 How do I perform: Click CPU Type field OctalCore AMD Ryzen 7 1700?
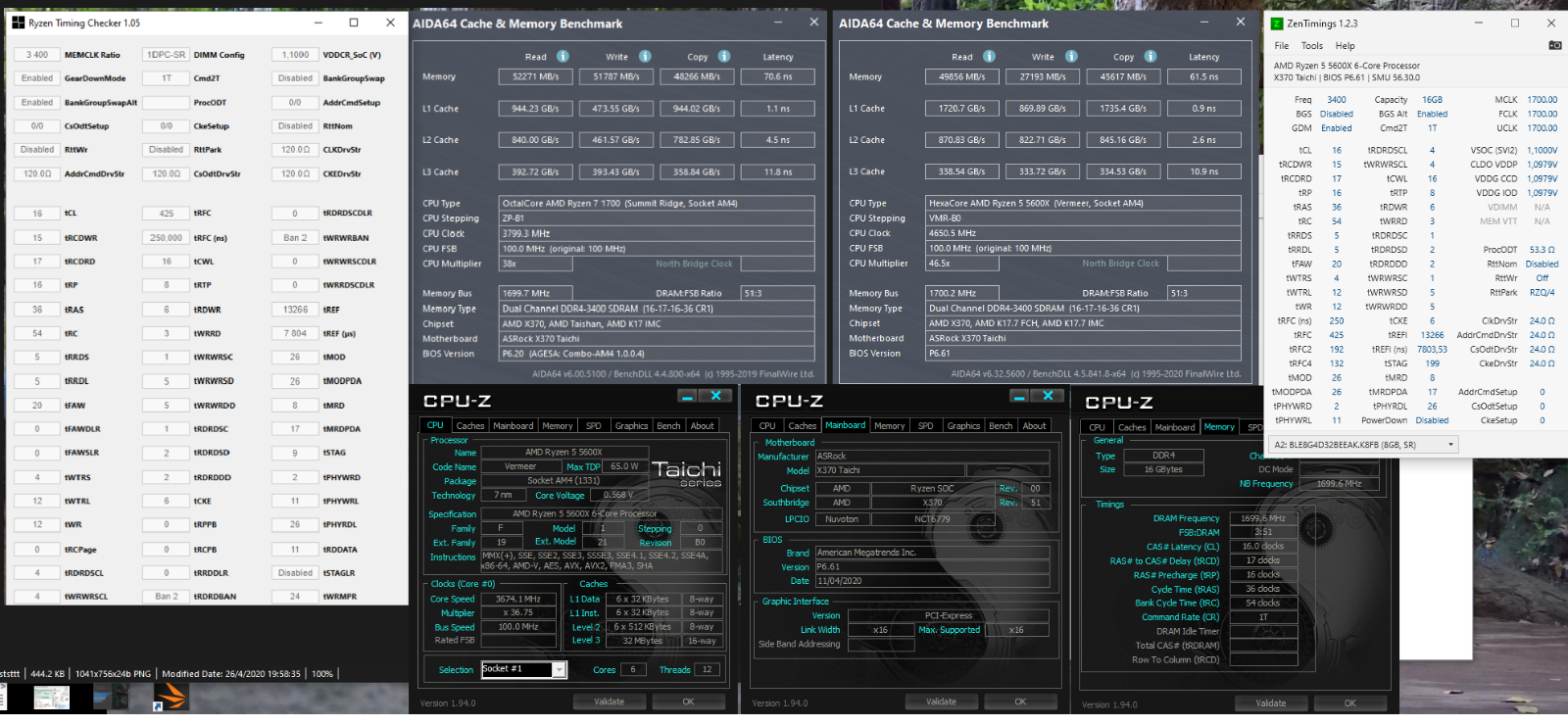click(658, 203)
